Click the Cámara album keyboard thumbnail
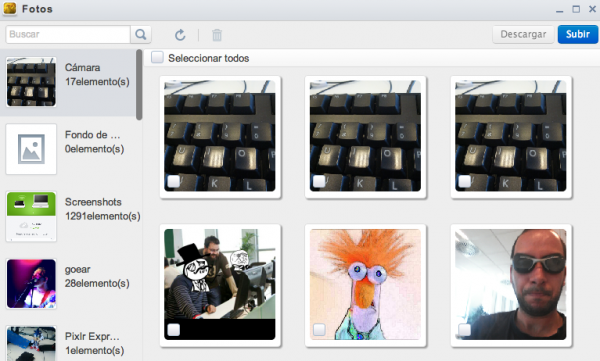This screenshot has height=361, width=600. [31, 82]
